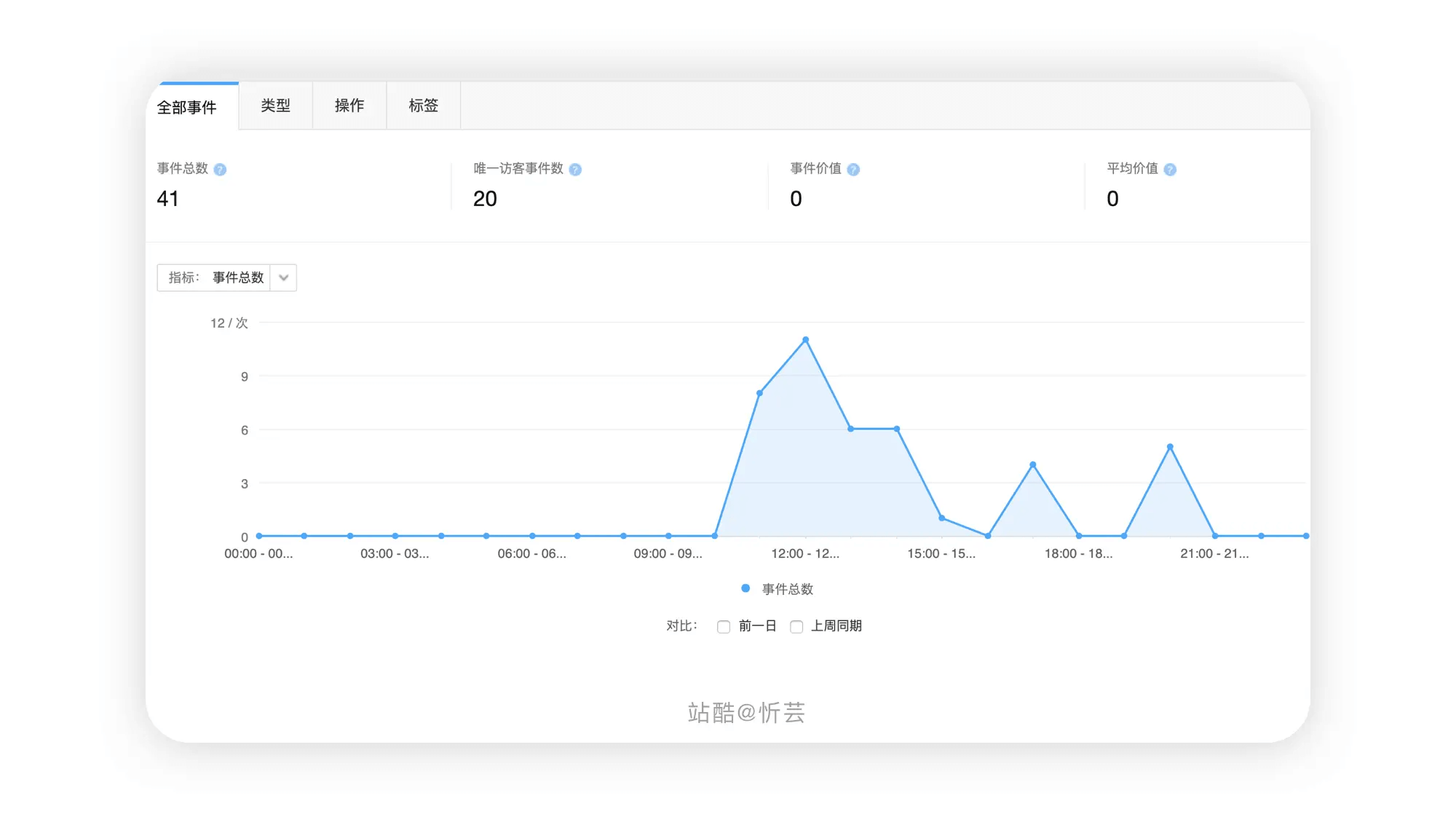The image size is (1456, 814).
Task: Click help icon beside 唯一访客事件数
Action: pyautogui.click(x=575, y=170)
